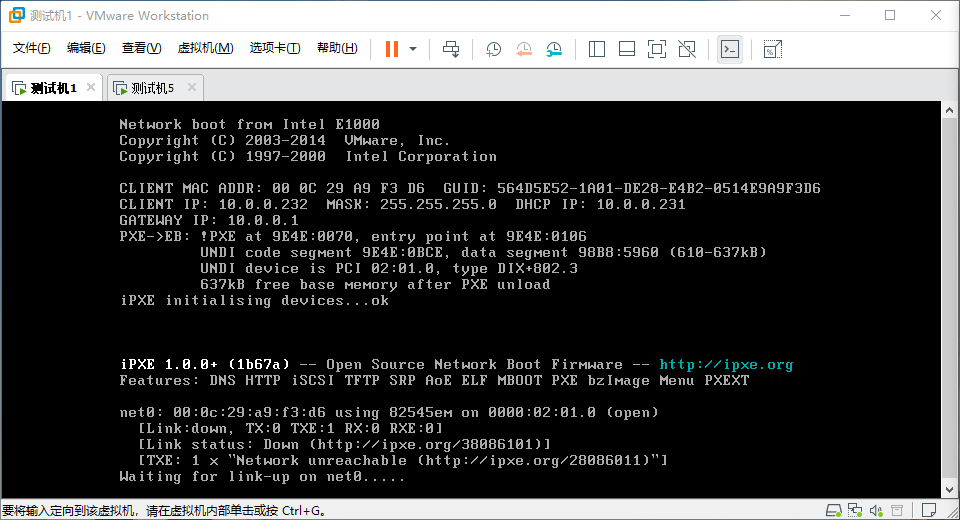Viewport: 960px width, 520px height.
Task: Click the sound card status icon
Action: pyautogui.click(x=876, y=510)
